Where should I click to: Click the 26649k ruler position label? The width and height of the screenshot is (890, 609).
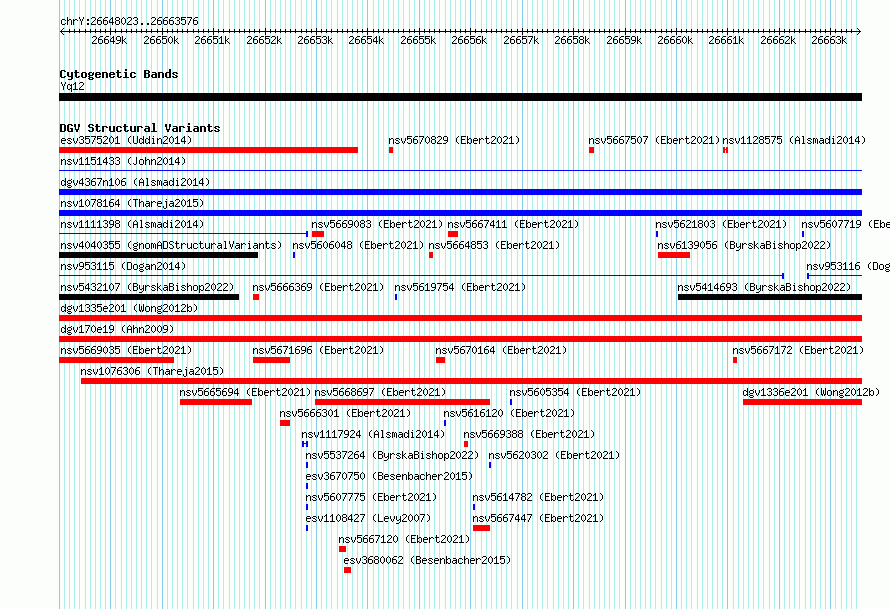pos(109,40)
